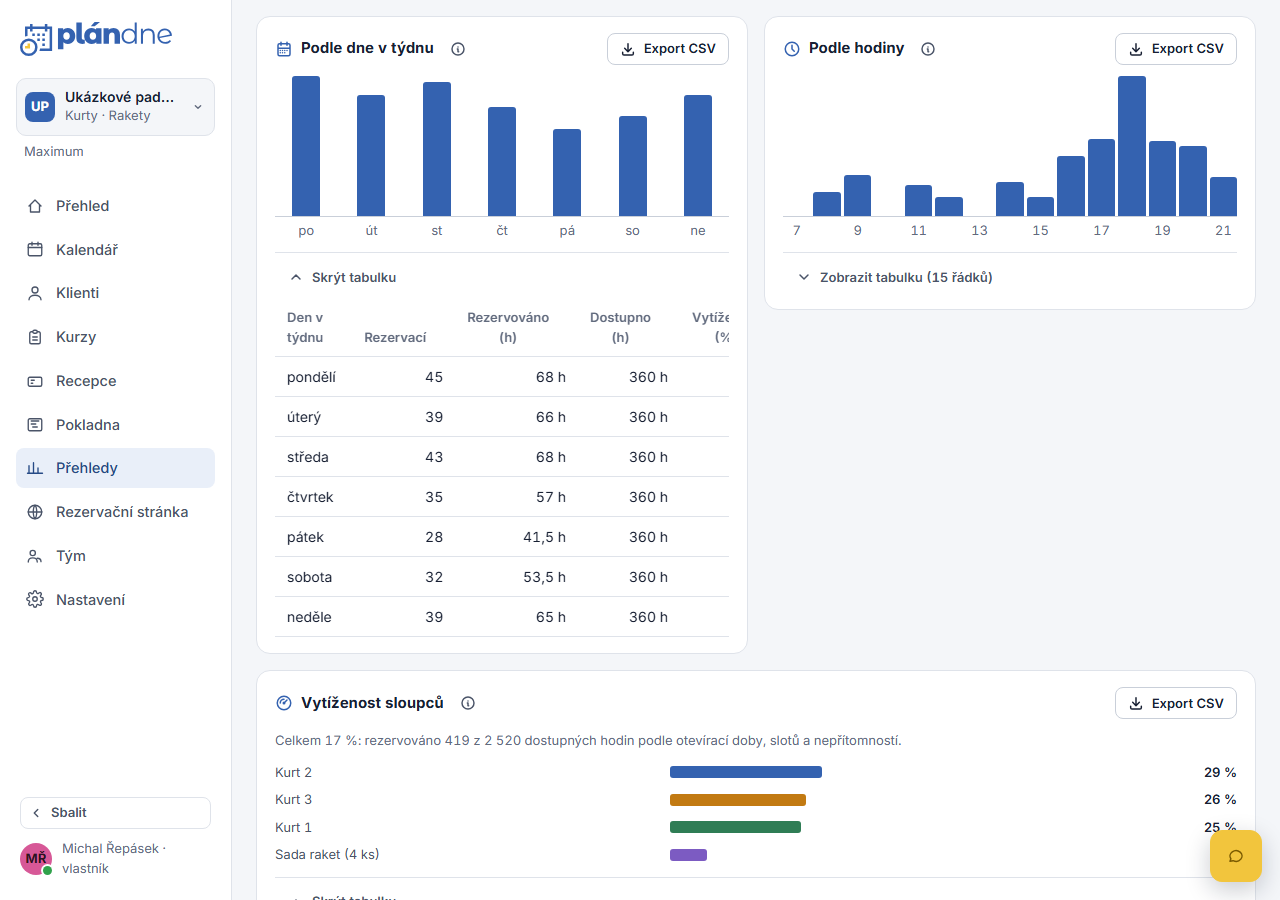Click the info icon beside Vytíženost sloupců
Viewport: 1280px width, 900px height.
pyautogui.click(x=468, y=703)
